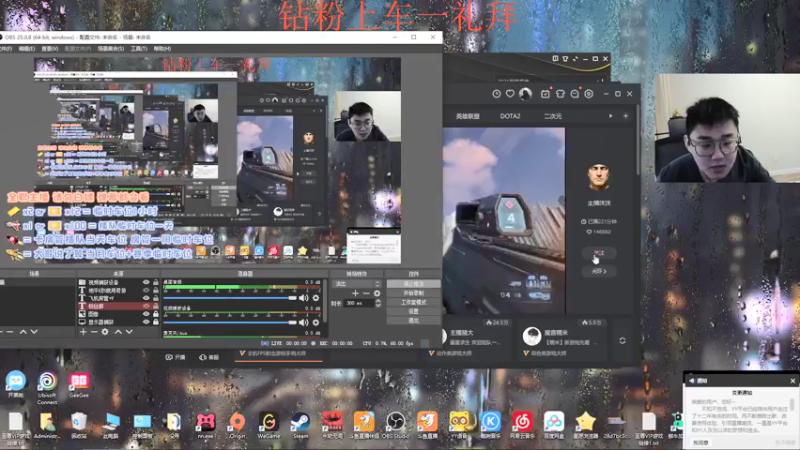
Task: Open the OBS 场景集合 menu
Action: pyautogui.click(x=111, y=48)
